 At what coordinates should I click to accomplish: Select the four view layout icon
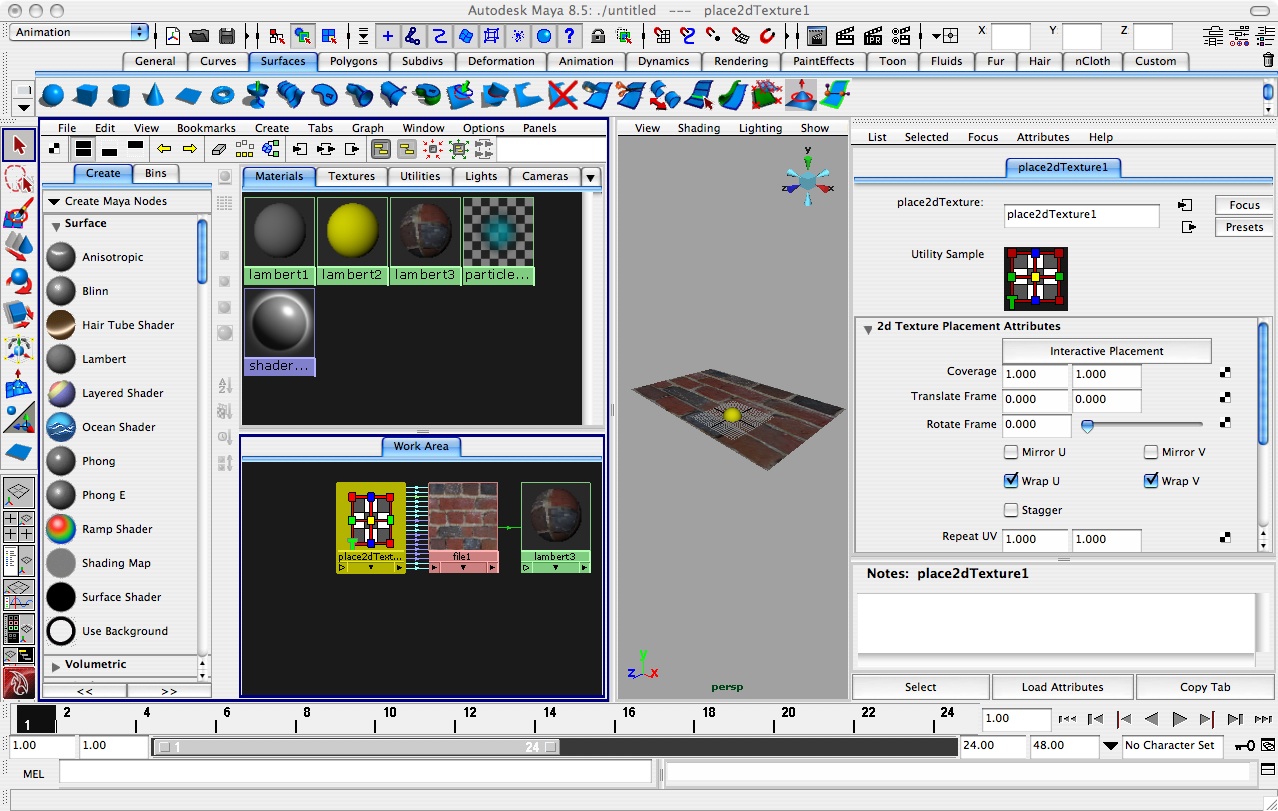[19, 527]
